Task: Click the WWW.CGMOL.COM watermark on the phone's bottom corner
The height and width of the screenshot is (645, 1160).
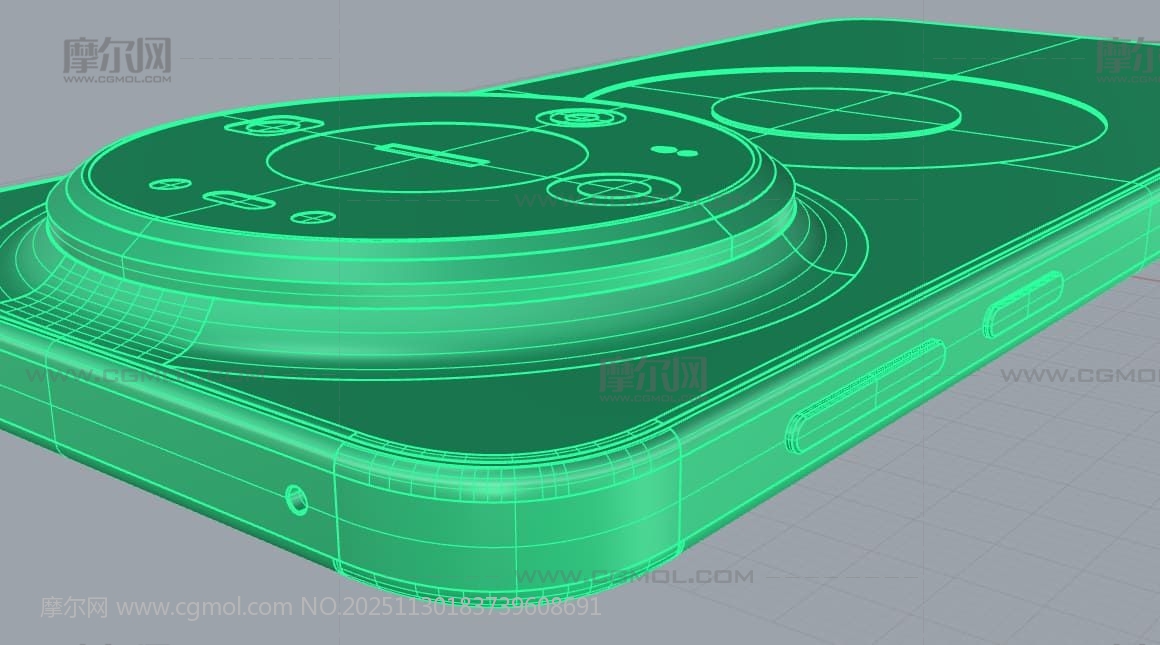Action: click(634, 576)
